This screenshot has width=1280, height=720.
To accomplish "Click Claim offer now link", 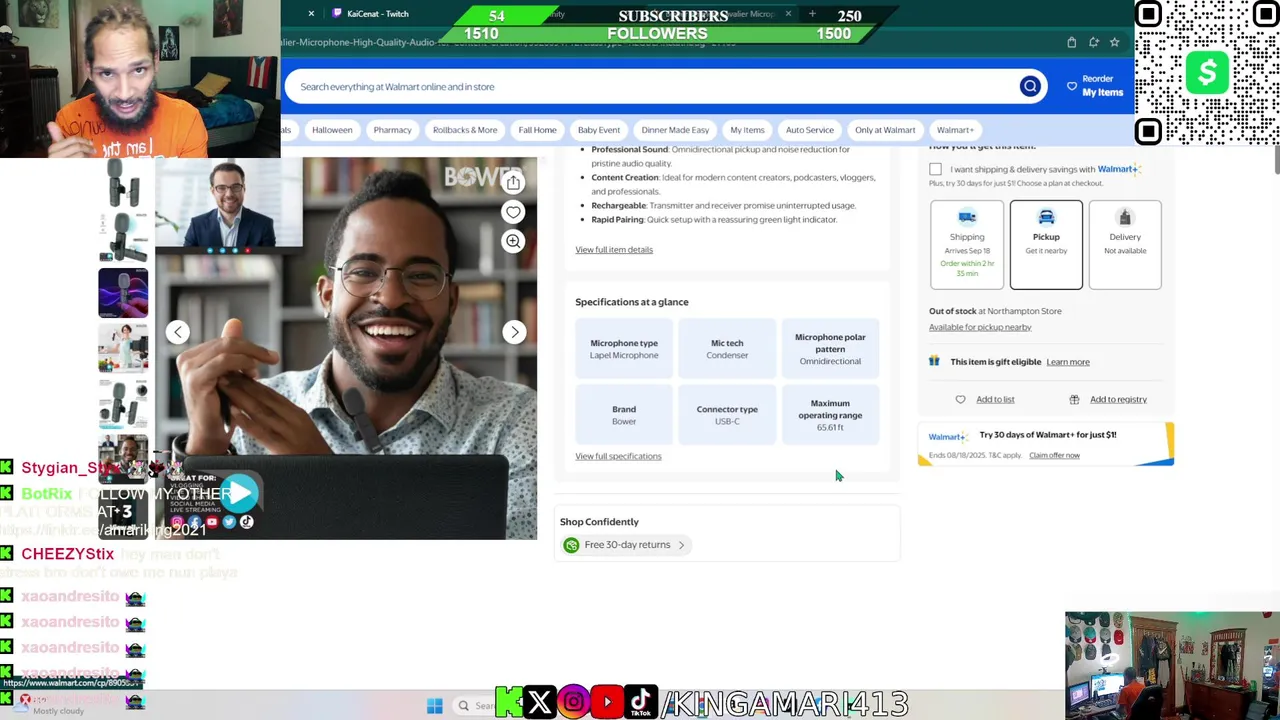I will coord(1054,455).
